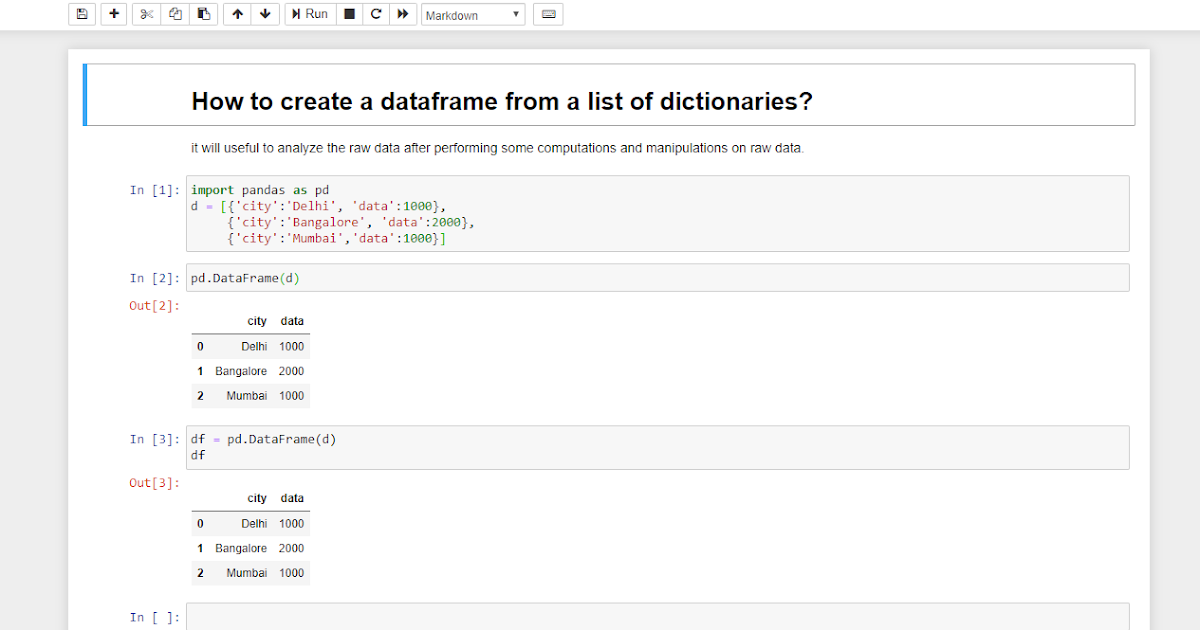The width and height of the screenshot is (1200, 630).
Task: Copy the selected cell
Action: coord(174,13)
